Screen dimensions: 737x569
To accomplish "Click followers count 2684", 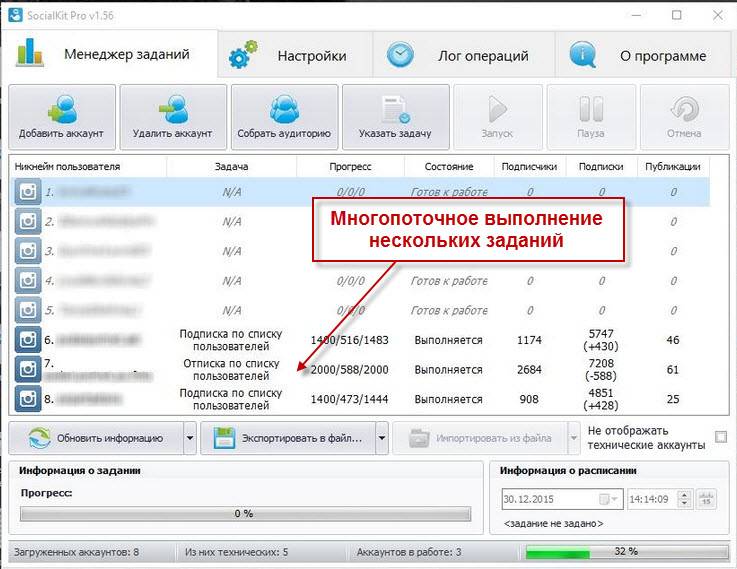I will click(529, 369).
